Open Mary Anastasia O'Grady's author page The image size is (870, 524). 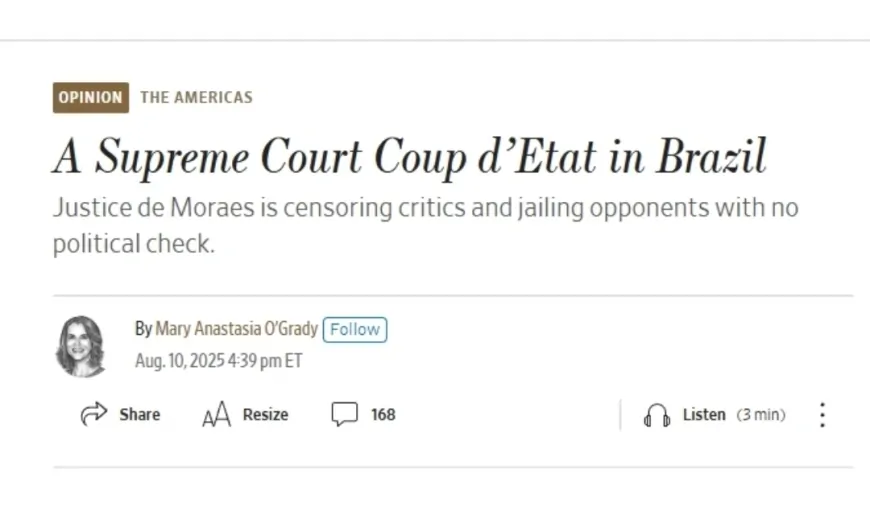pyautogui.click(x=236, y=329)
